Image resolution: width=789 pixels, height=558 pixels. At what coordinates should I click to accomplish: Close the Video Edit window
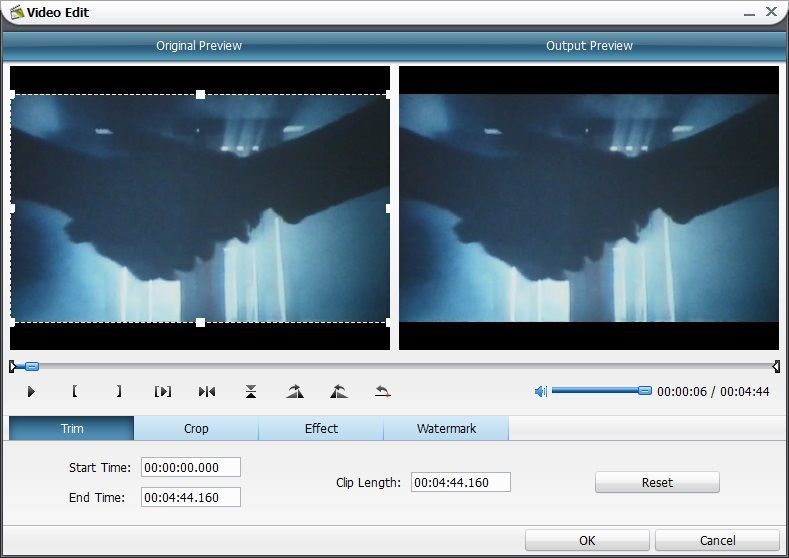point(771,12)
